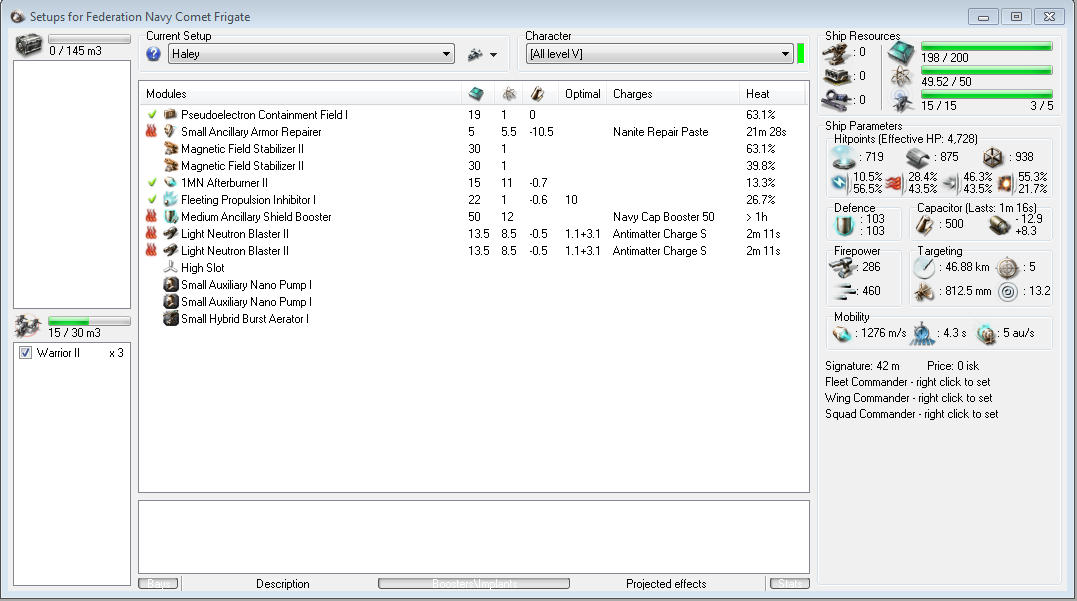The height and width of the screenshot is (601, 1077).
Task: Click Wing Commander right click to set
Action: click(909, 398)
